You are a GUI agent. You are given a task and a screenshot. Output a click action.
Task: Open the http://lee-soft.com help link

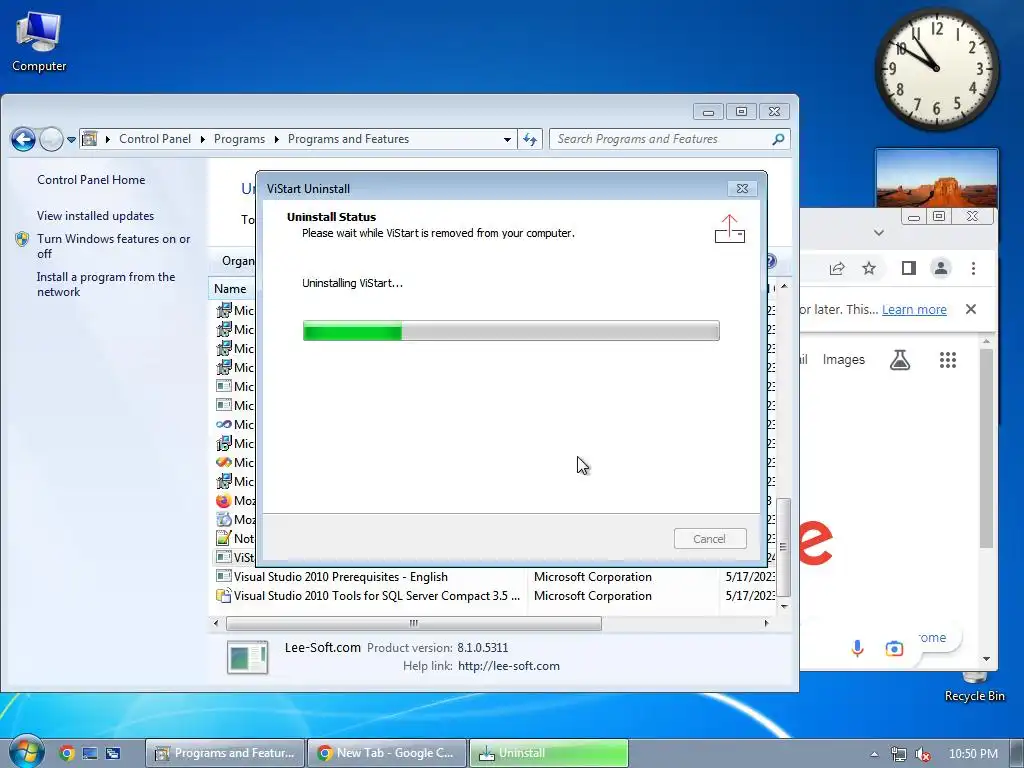[x=509, y=666]
